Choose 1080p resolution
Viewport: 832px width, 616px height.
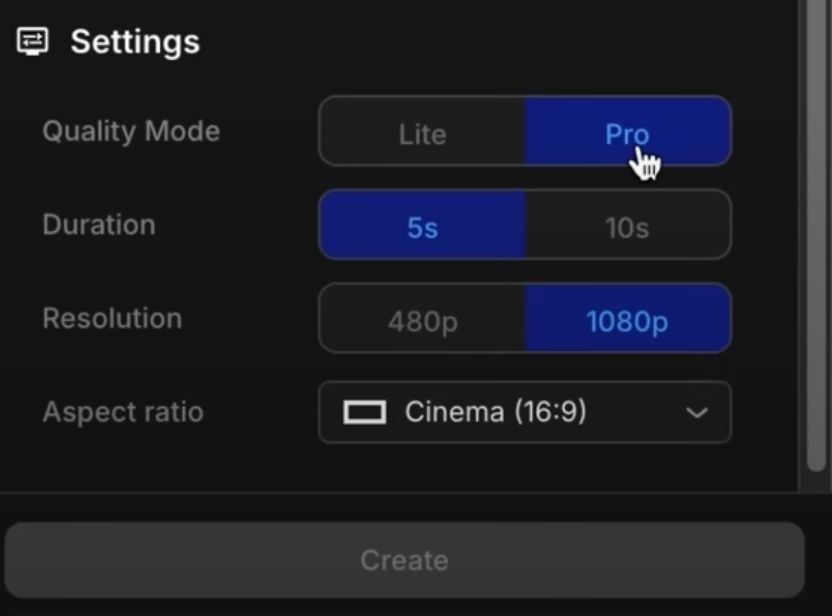pos(627,320)
